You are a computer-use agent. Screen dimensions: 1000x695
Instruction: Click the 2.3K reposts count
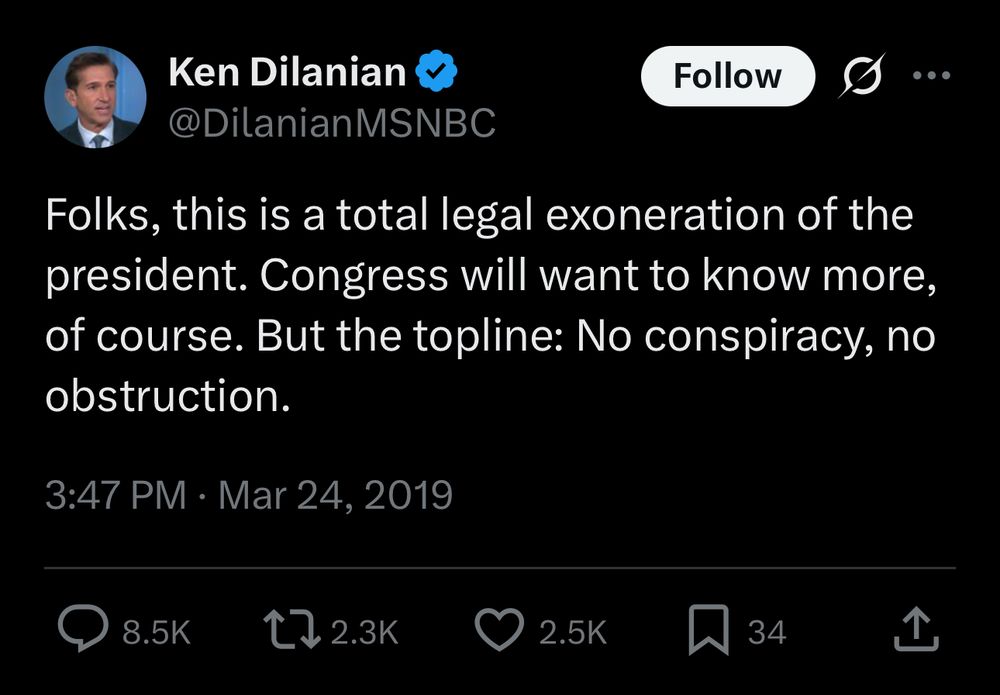click(365, 632)
